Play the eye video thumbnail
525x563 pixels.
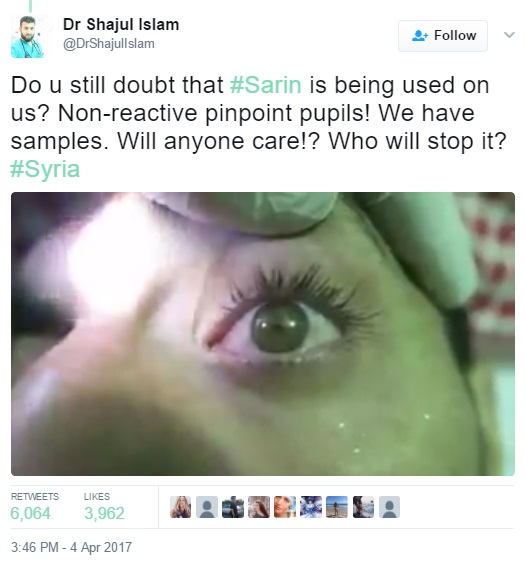(263, 334)
